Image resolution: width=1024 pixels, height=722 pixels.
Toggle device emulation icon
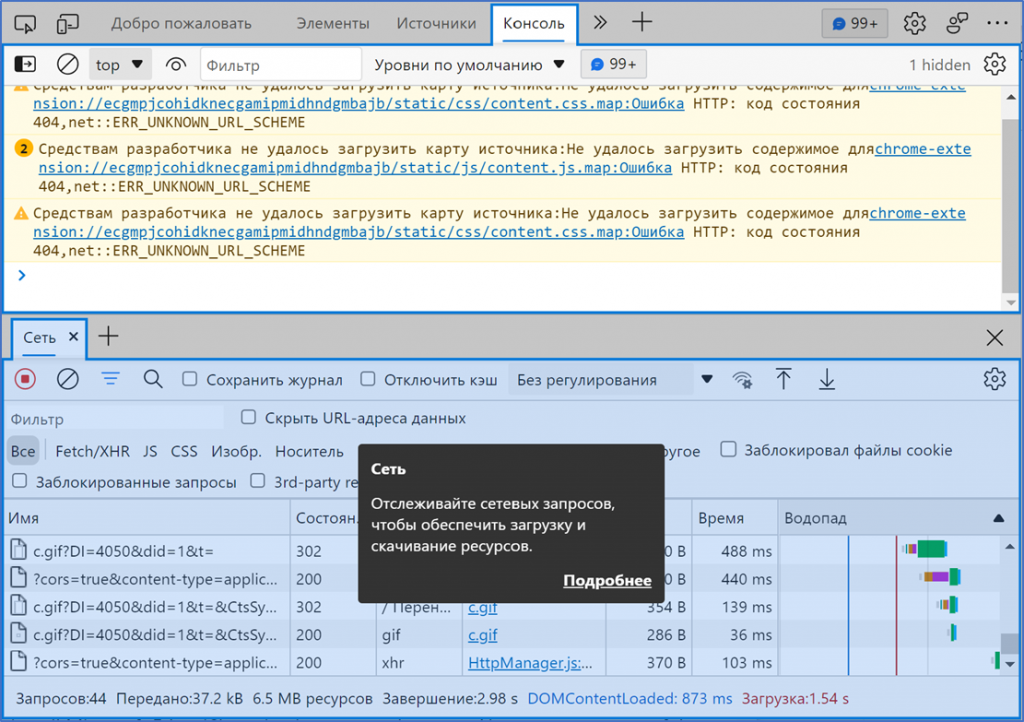pyautogui.click(x=68, y=24)
